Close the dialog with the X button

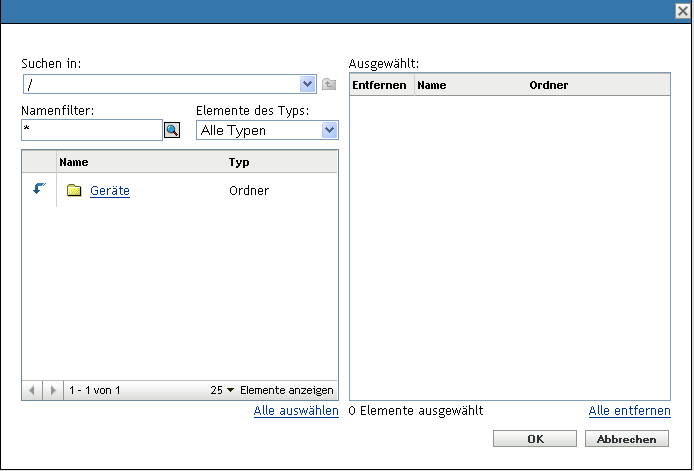pyautogui.click(x=682, y=9)
